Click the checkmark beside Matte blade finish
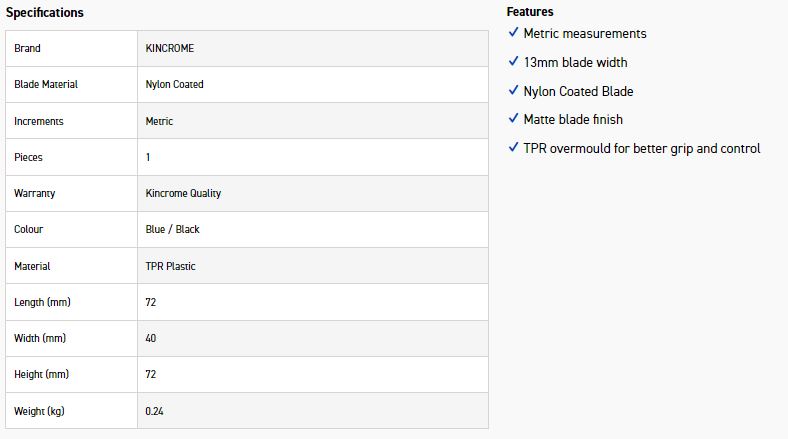Viewport: 788px width, 439px height. pyautogui.click(x=513, y=119)
